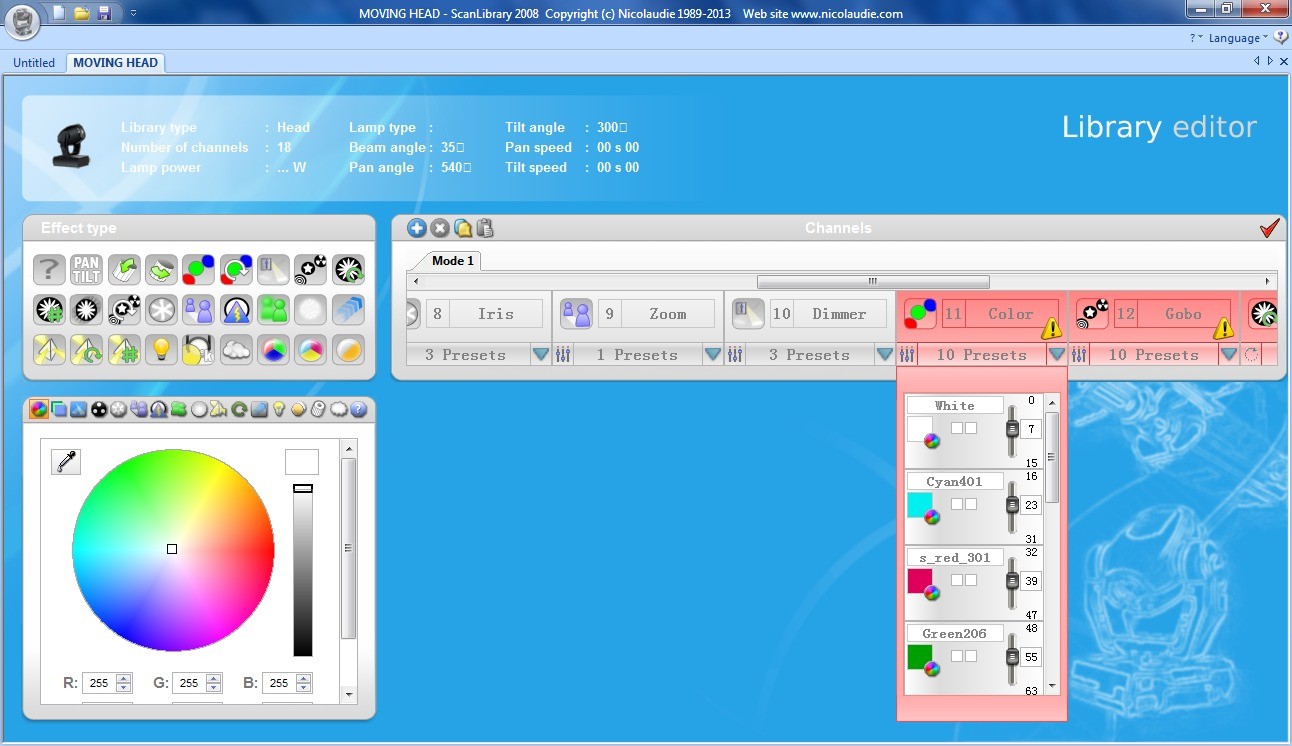Choose the light bulb effect type icon
The width and height of the screenshot is (1292, 746).
(x=162, y=349)
